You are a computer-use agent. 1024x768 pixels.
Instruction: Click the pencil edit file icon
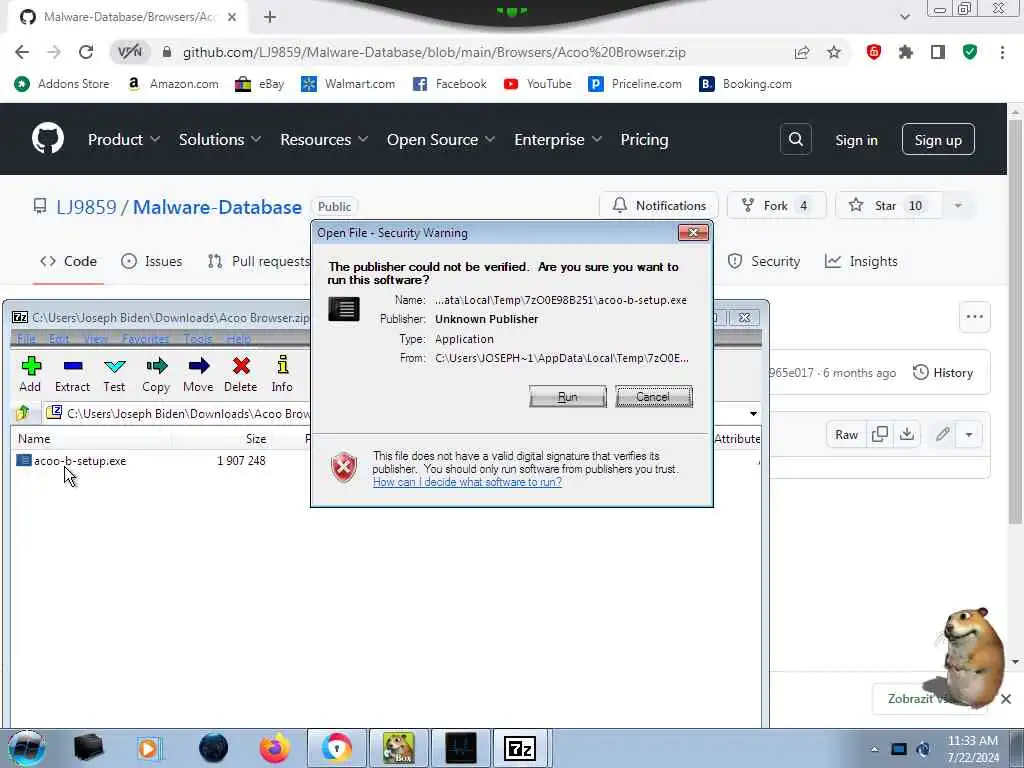point(942,434)
